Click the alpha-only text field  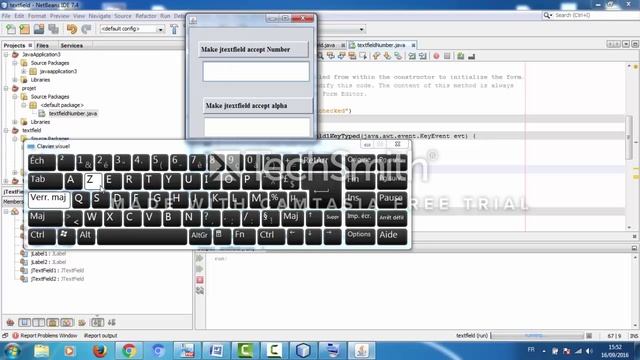(x=257, y=127)
